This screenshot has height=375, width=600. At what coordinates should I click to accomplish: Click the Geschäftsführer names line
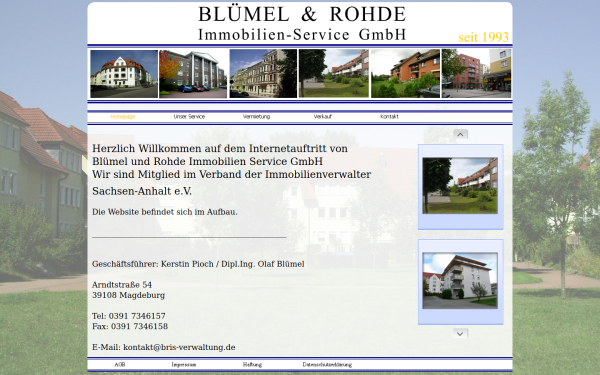coord(198,264)
